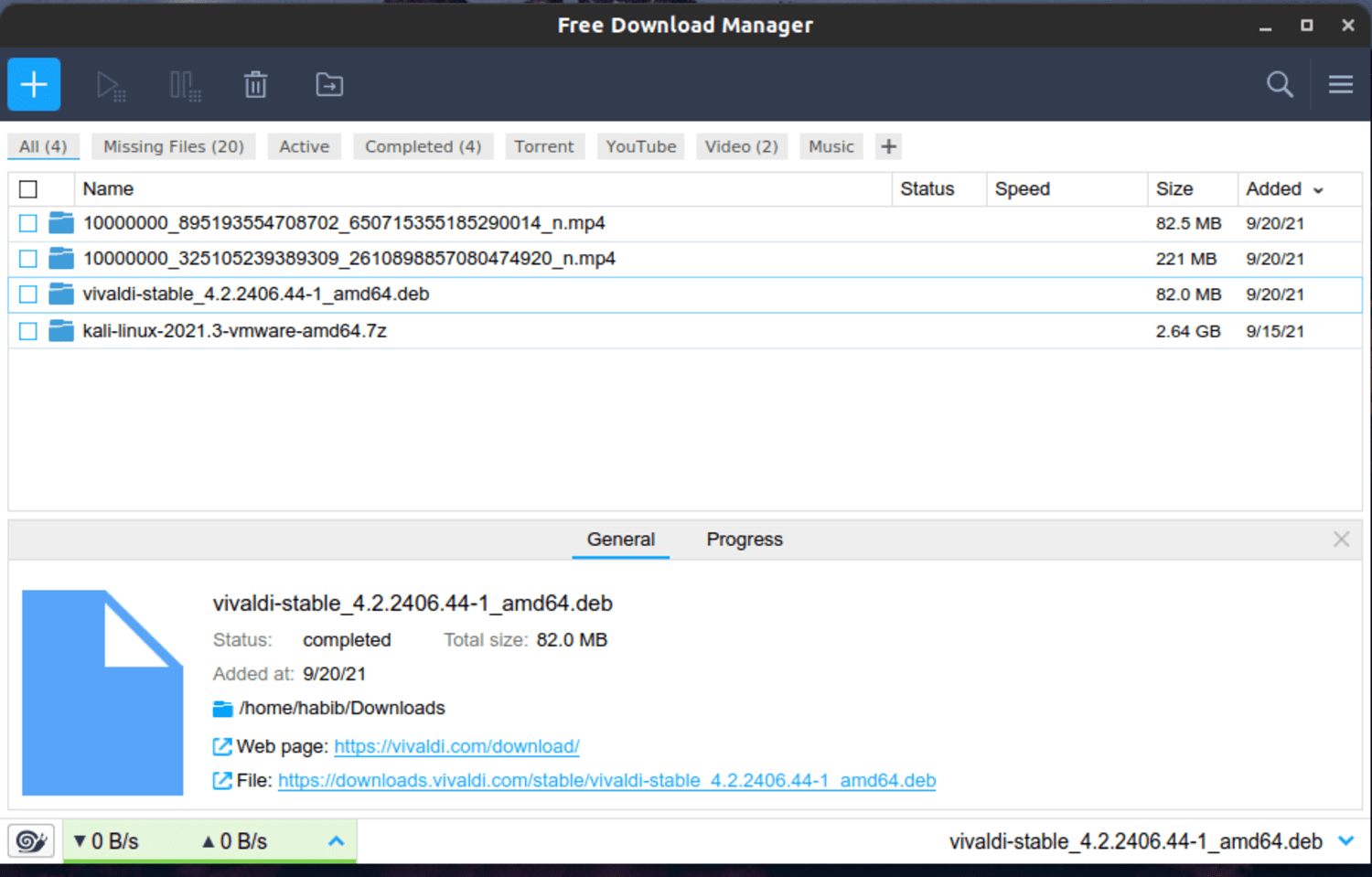Click the folder icon beside the vivaldi-stable row

coord(61,294)
